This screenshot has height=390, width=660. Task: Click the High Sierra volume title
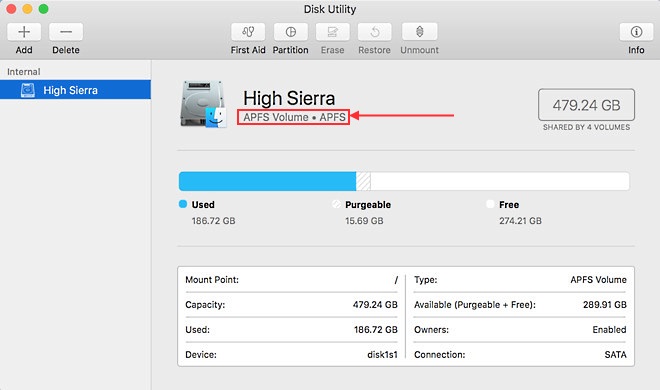coord(289,98)
